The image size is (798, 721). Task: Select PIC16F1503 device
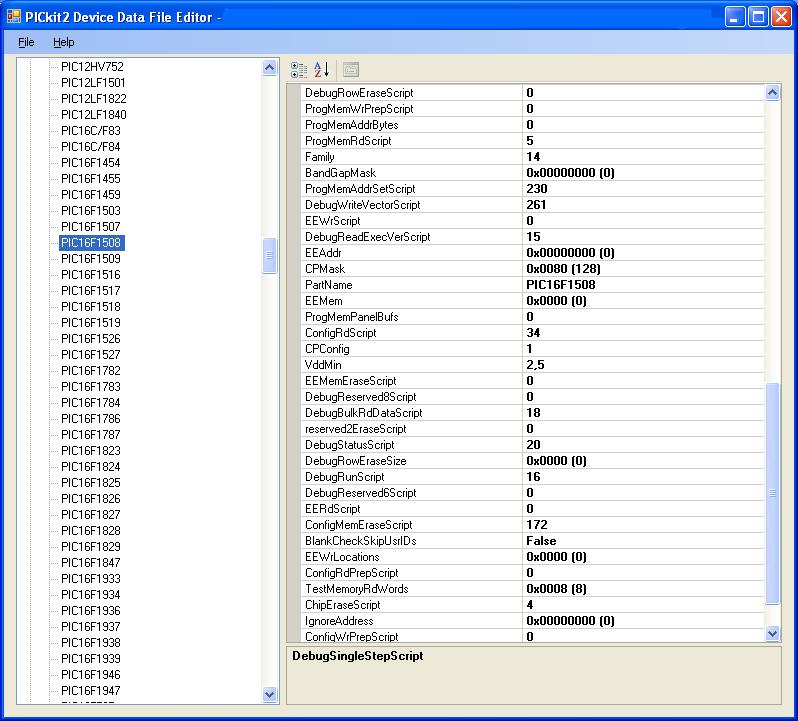coord(91,211)
